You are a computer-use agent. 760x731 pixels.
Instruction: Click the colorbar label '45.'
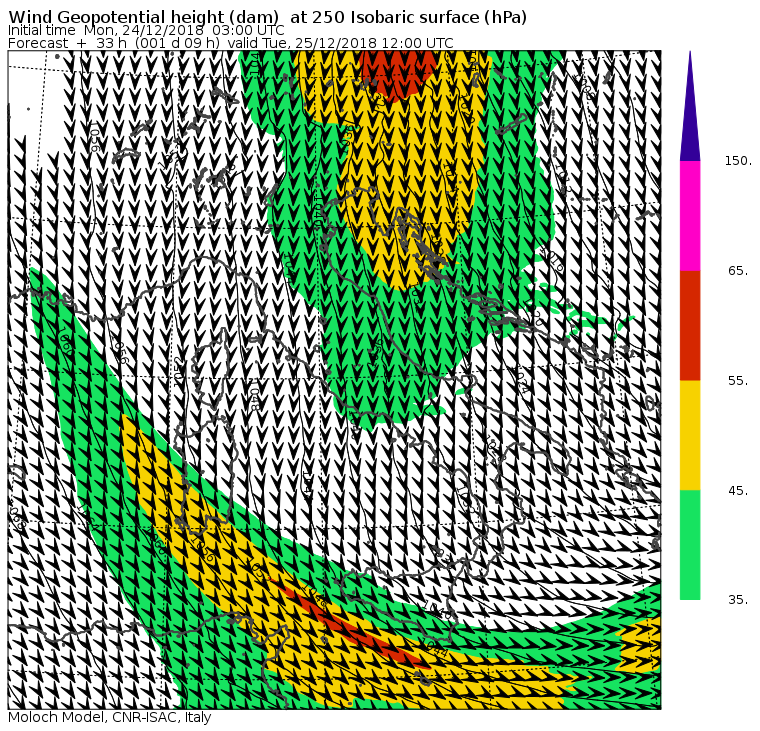click(x=738, y=491)
